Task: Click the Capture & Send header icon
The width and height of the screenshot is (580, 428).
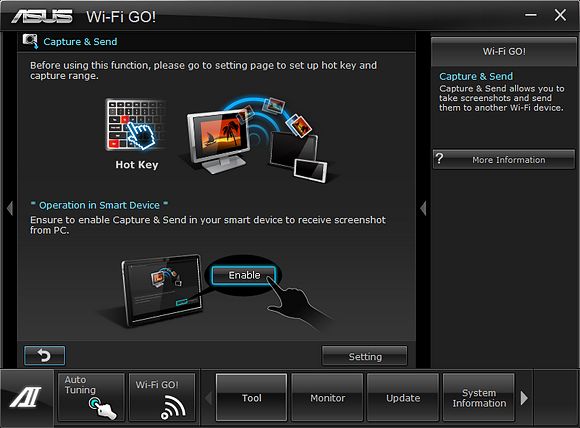Action: tap(30, 41)
